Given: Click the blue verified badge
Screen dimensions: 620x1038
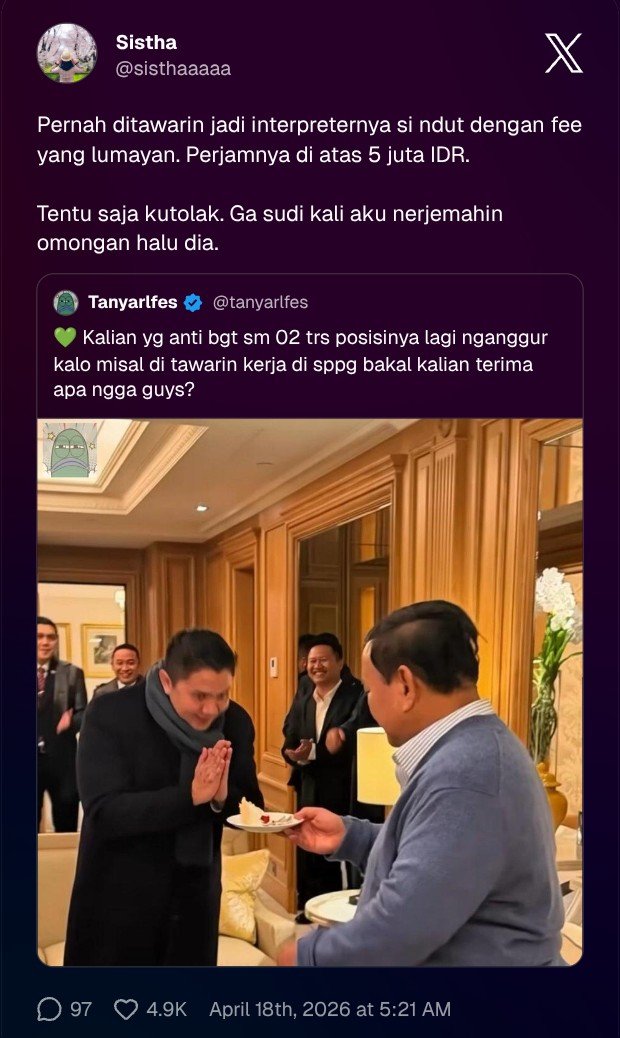Looking at the screenshot, I should pyautogui.click(x=193, y=303).
